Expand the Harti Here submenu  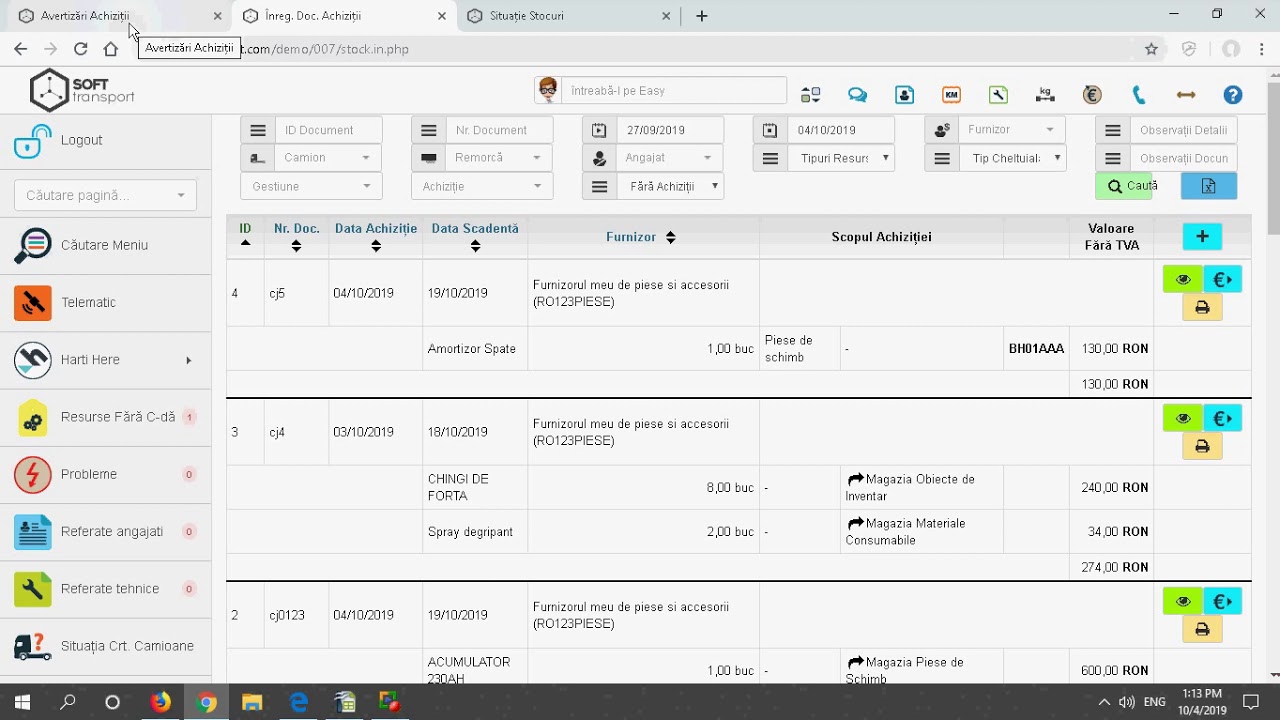[188, 360]
